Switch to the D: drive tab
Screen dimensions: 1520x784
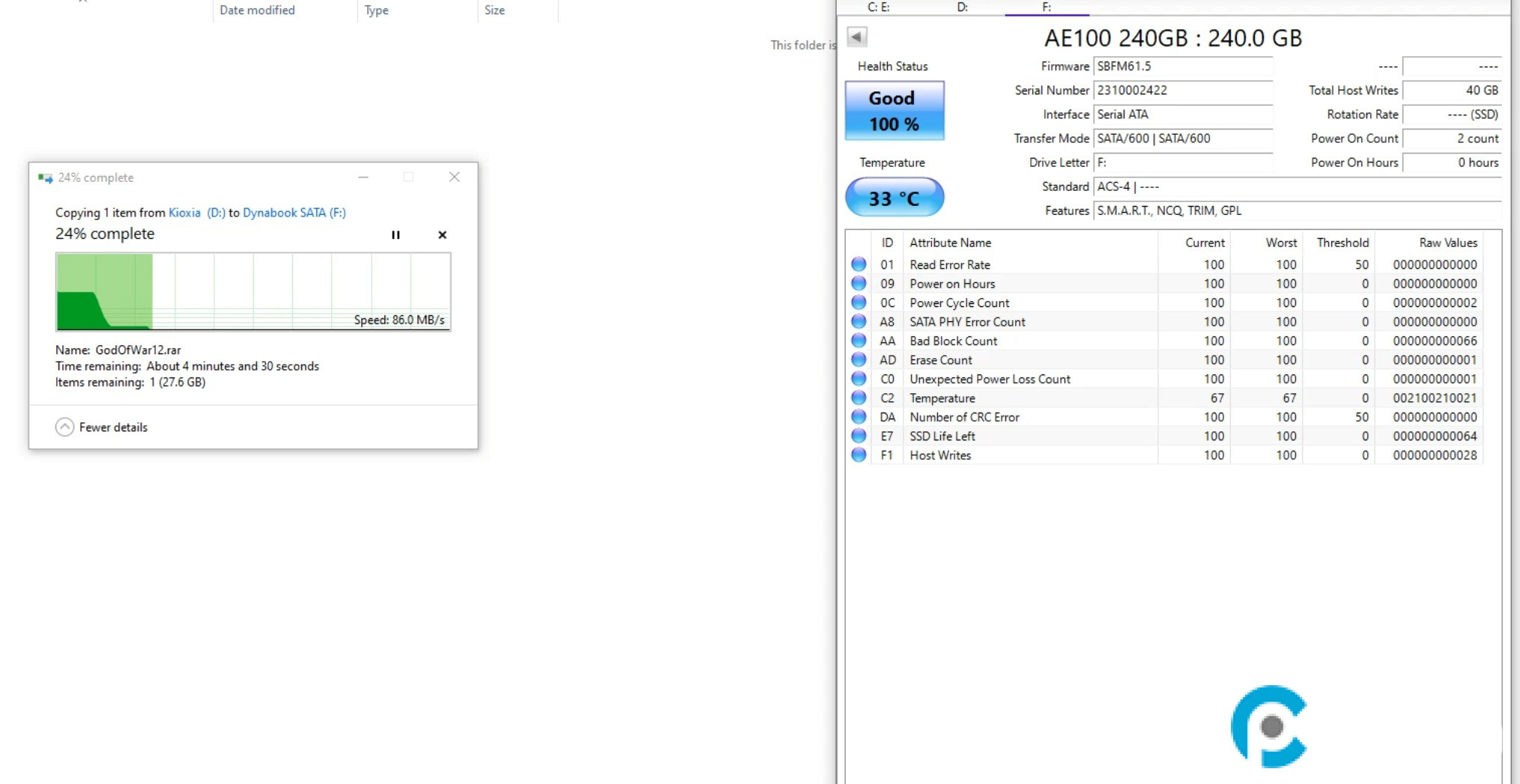tap(962, 7)
